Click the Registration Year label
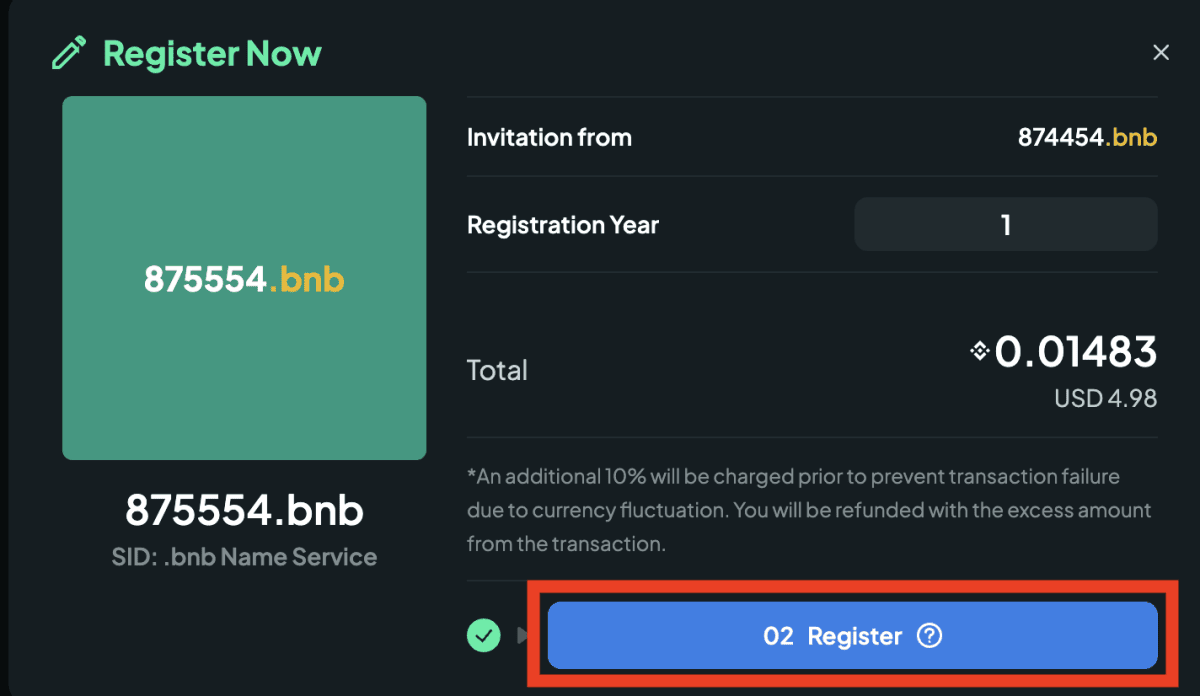This screenshot has height=696, width=1200. click(563, 225)
